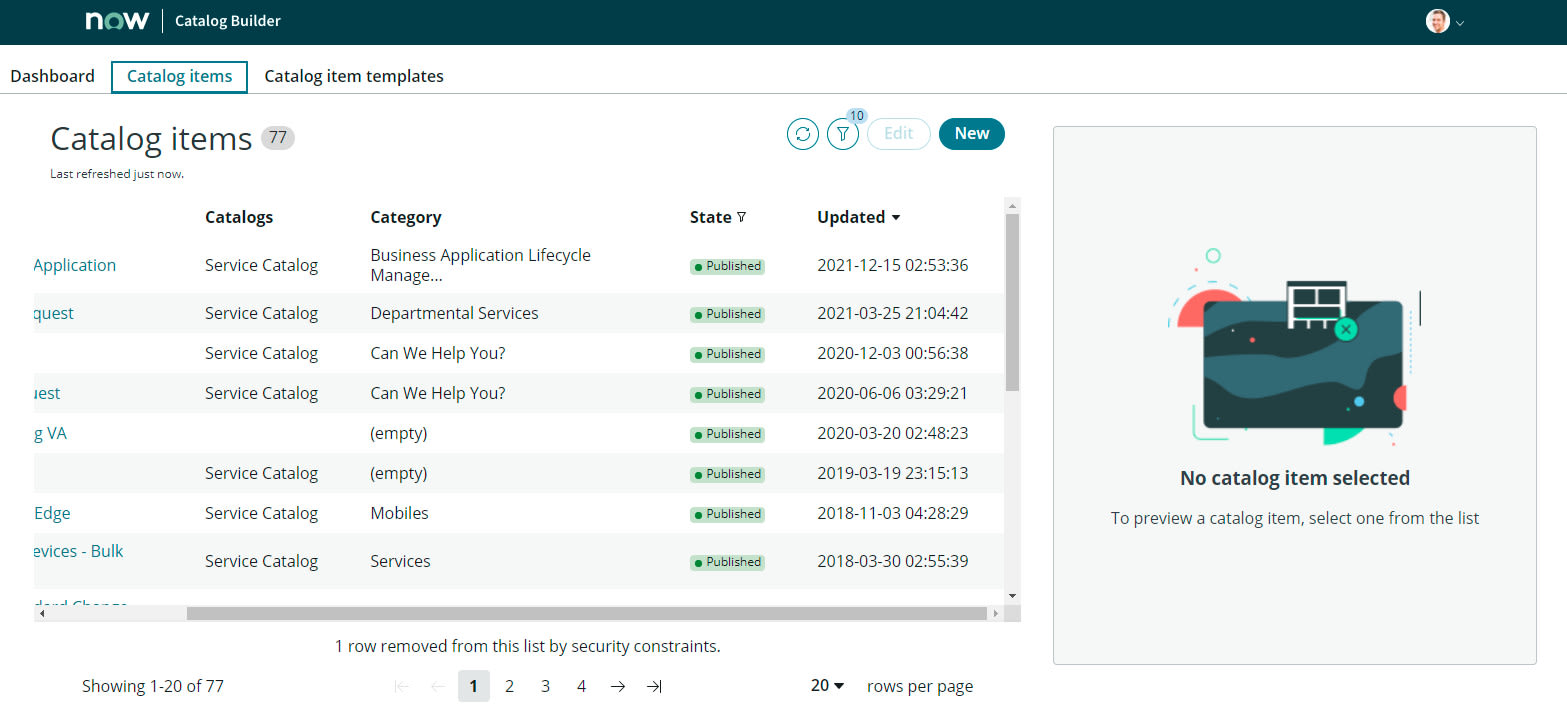The width and height of the screenshot is (1567, 706).
Task: Click the horizontal scrollbar thumb
Action: tap(587, 613)
